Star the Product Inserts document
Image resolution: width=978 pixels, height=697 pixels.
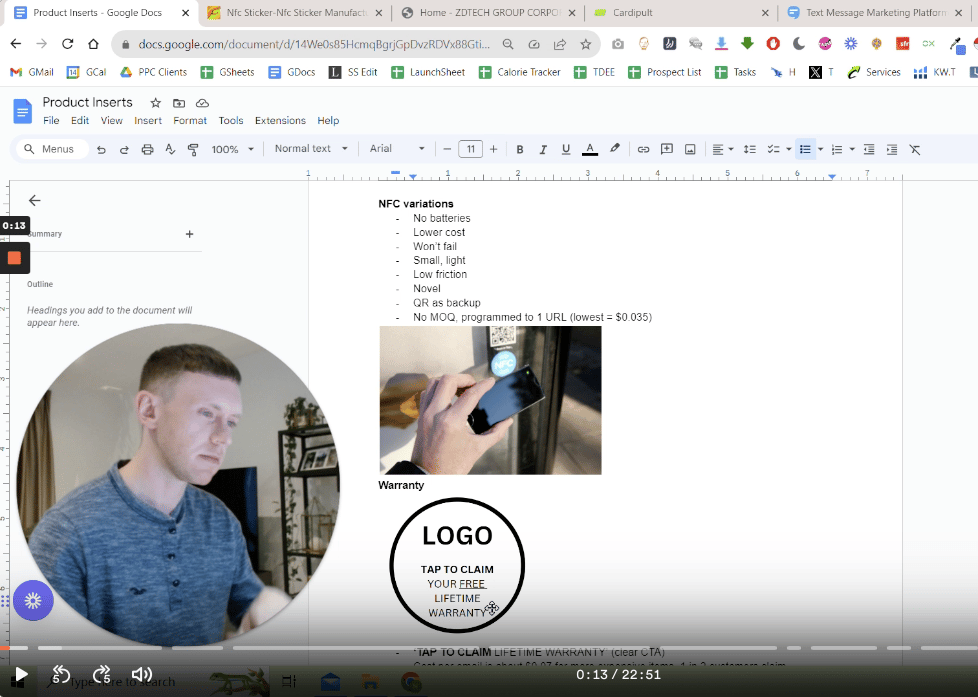(x=155, y=103)
